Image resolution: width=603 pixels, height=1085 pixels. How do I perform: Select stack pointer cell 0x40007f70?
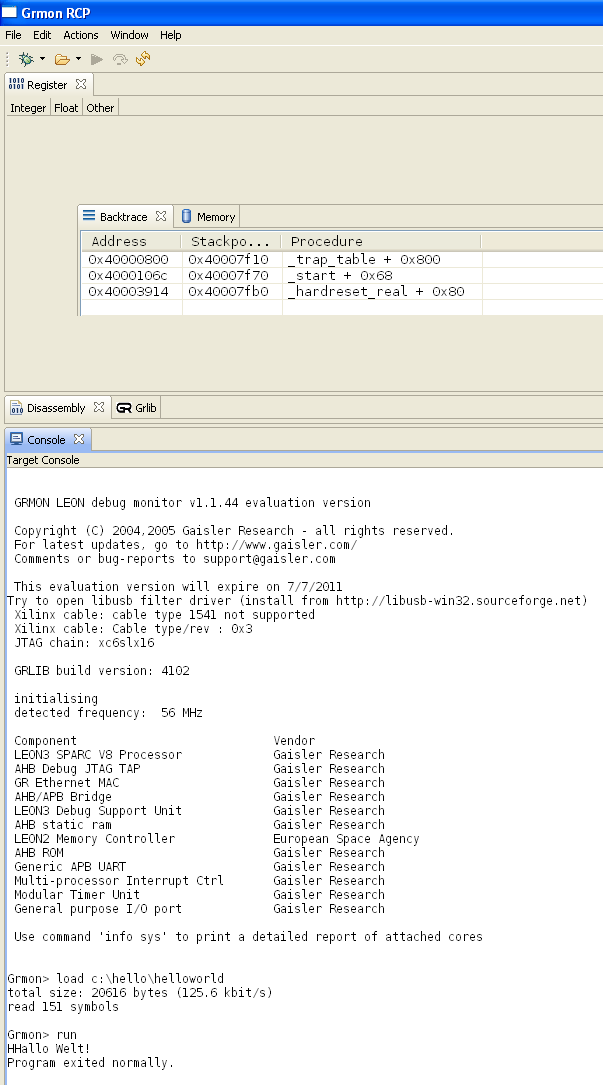point(228,275)
